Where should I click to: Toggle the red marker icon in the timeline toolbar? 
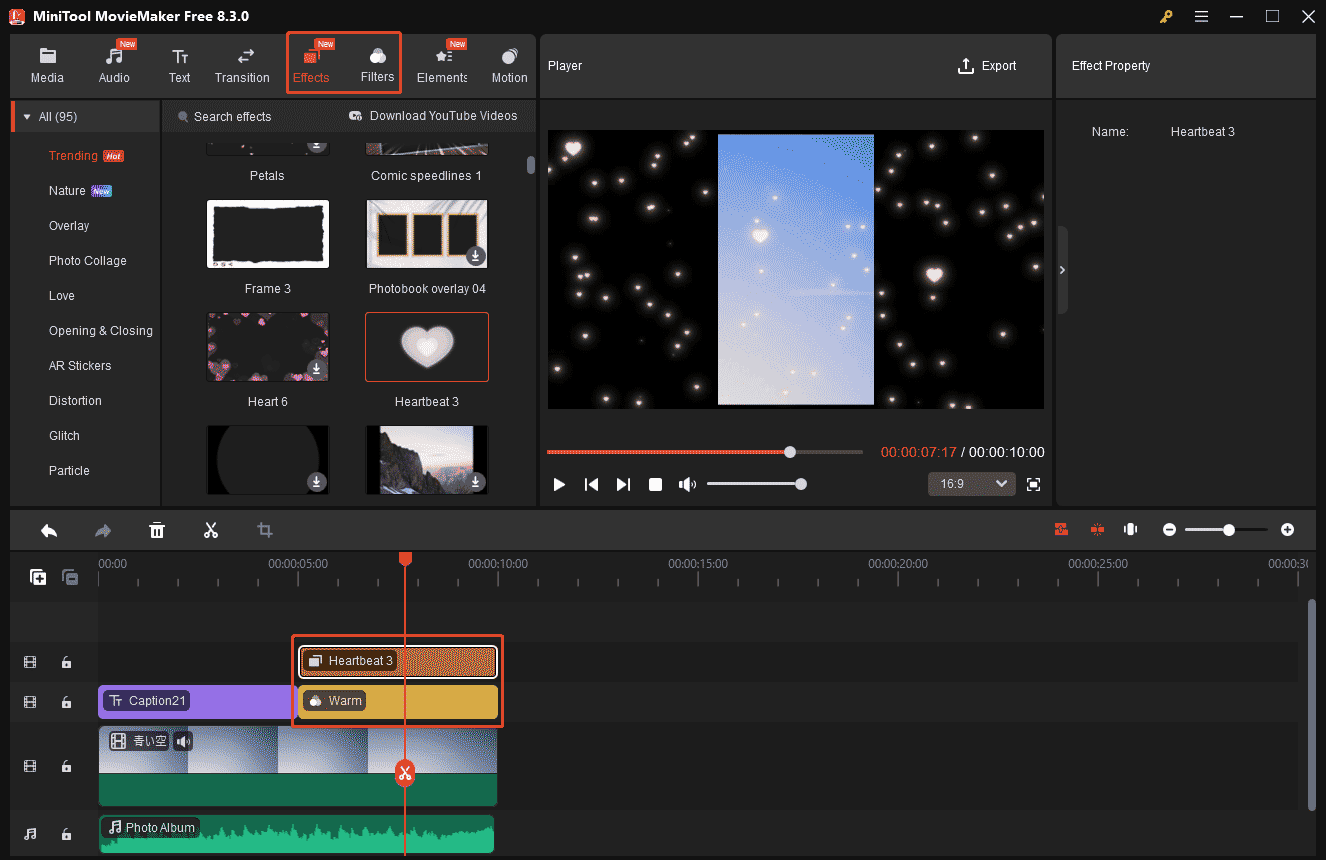(1097, 530)
